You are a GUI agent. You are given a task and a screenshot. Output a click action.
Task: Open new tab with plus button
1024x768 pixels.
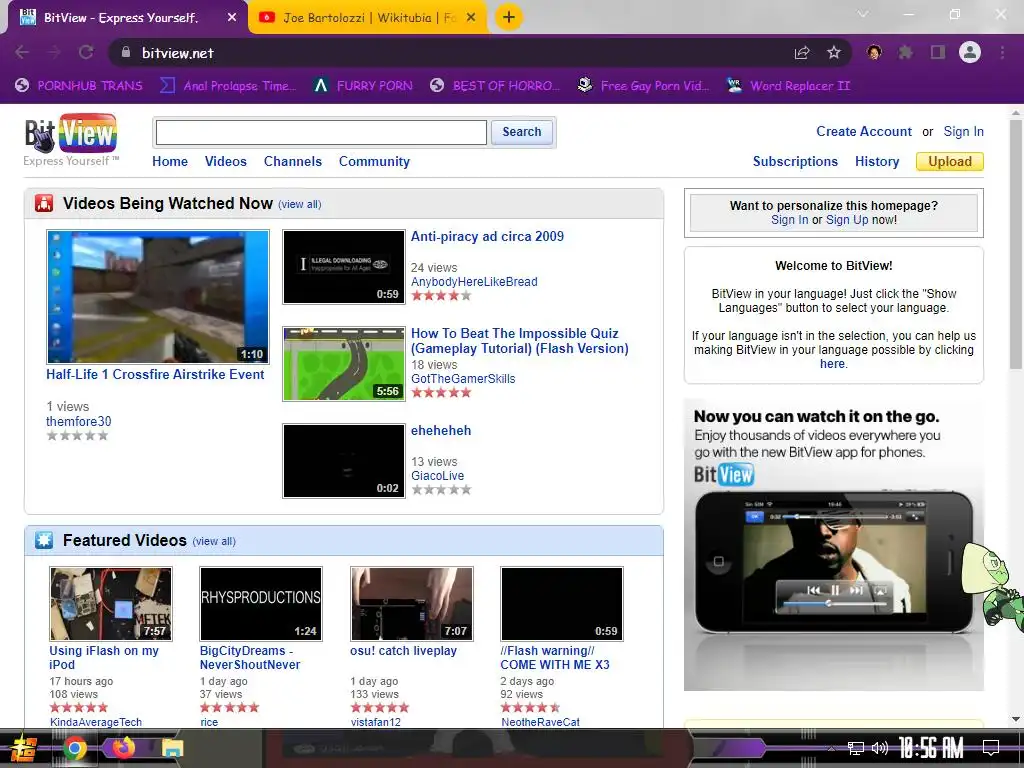click(509, 17)
